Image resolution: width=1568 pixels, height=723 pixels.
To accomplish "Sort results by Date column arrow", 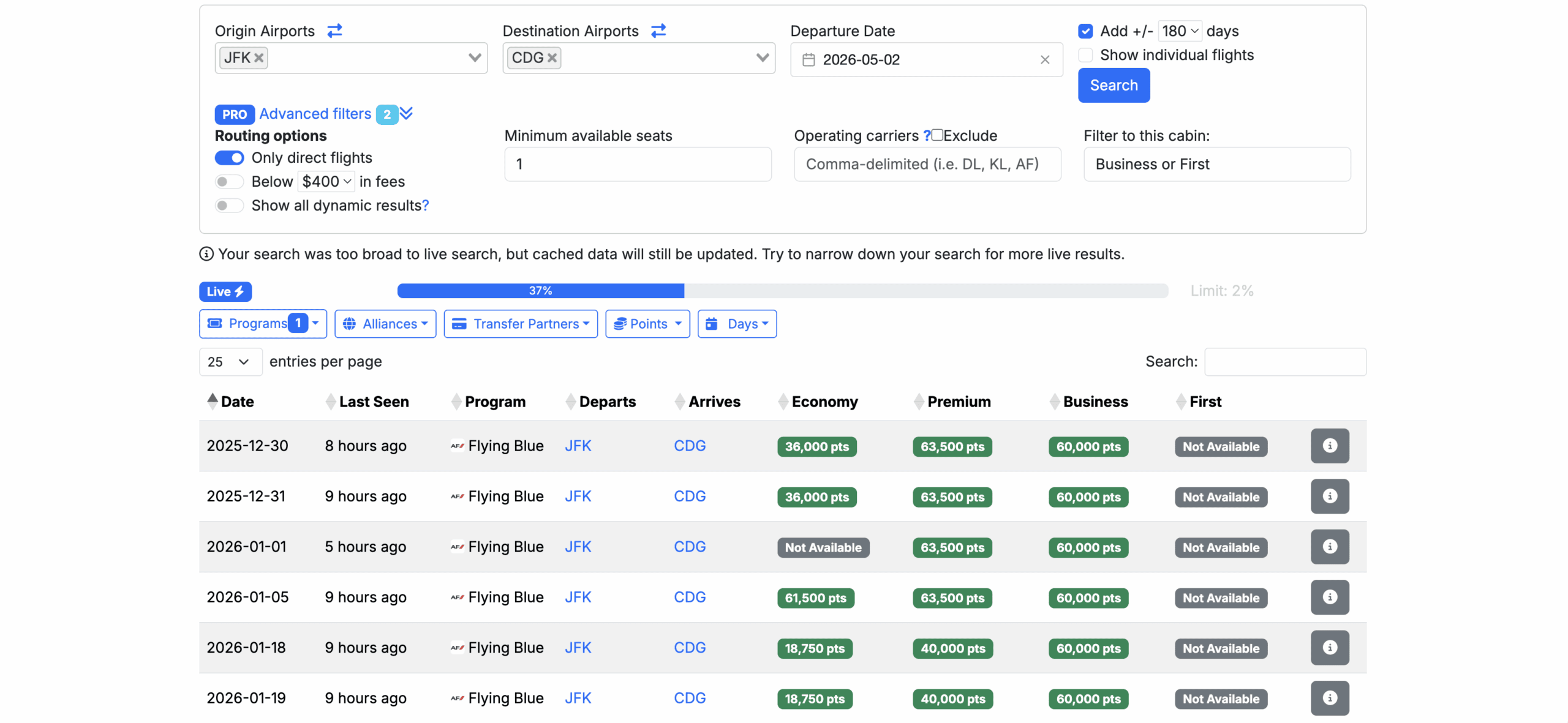I will (213, 402).
